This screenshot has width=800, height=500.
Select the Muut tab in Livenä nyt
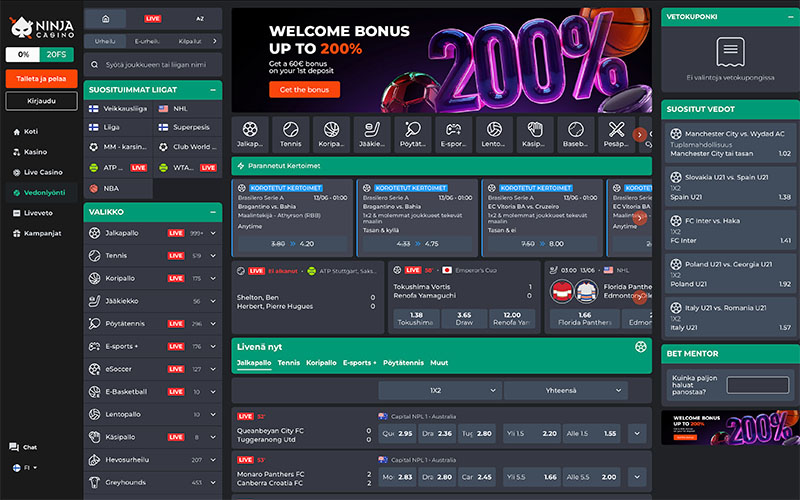click(439, 363)
